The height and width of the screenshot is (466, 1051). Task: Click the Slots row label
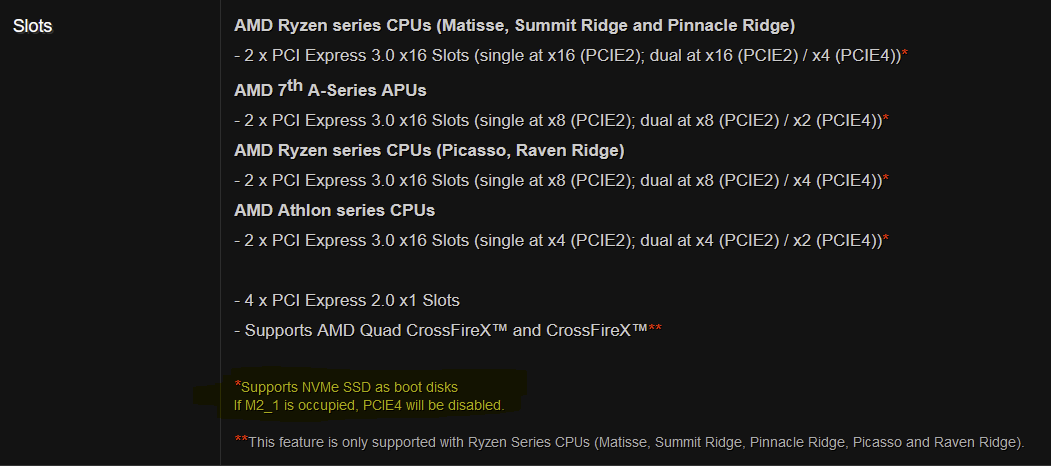[x=32, y=26]
